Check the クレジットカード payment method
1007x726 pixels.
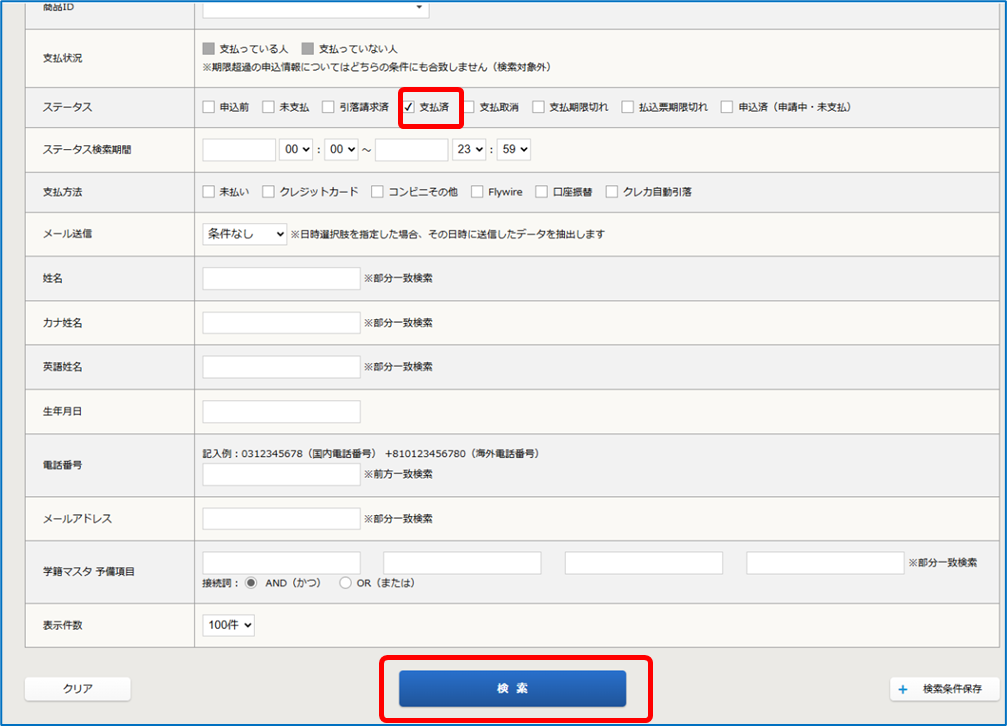[269, 191]
